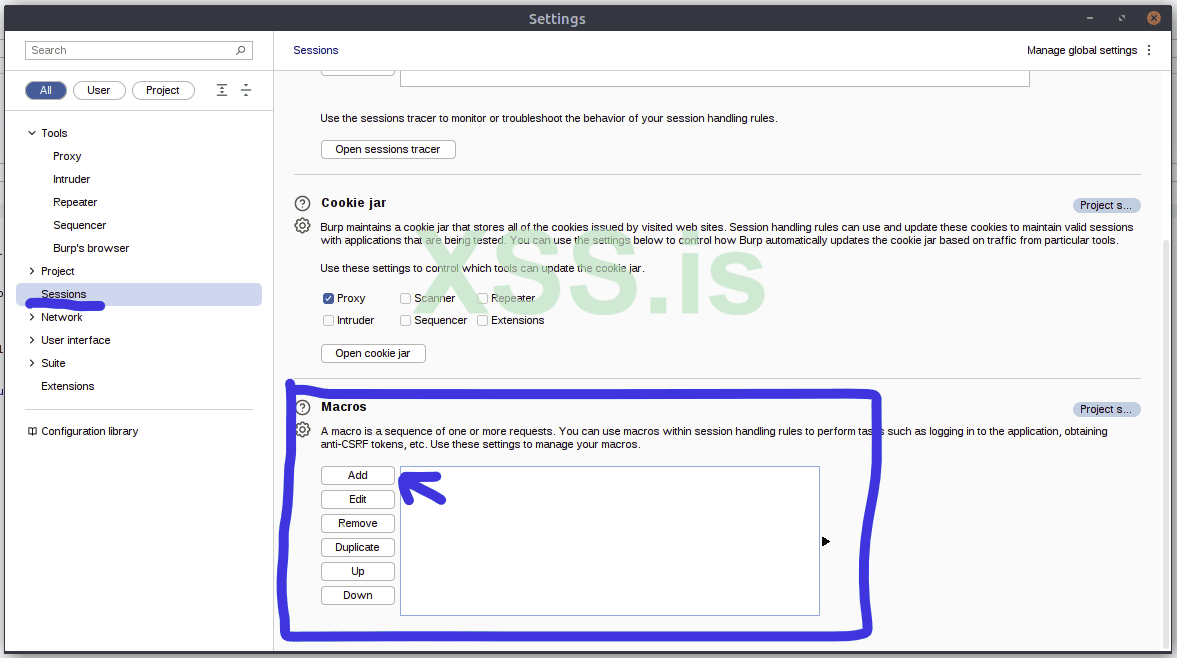The image size is (1177, 658).
Task: Enable the Scanner cookie jar checkbox
Action: [x=405, y=299]
